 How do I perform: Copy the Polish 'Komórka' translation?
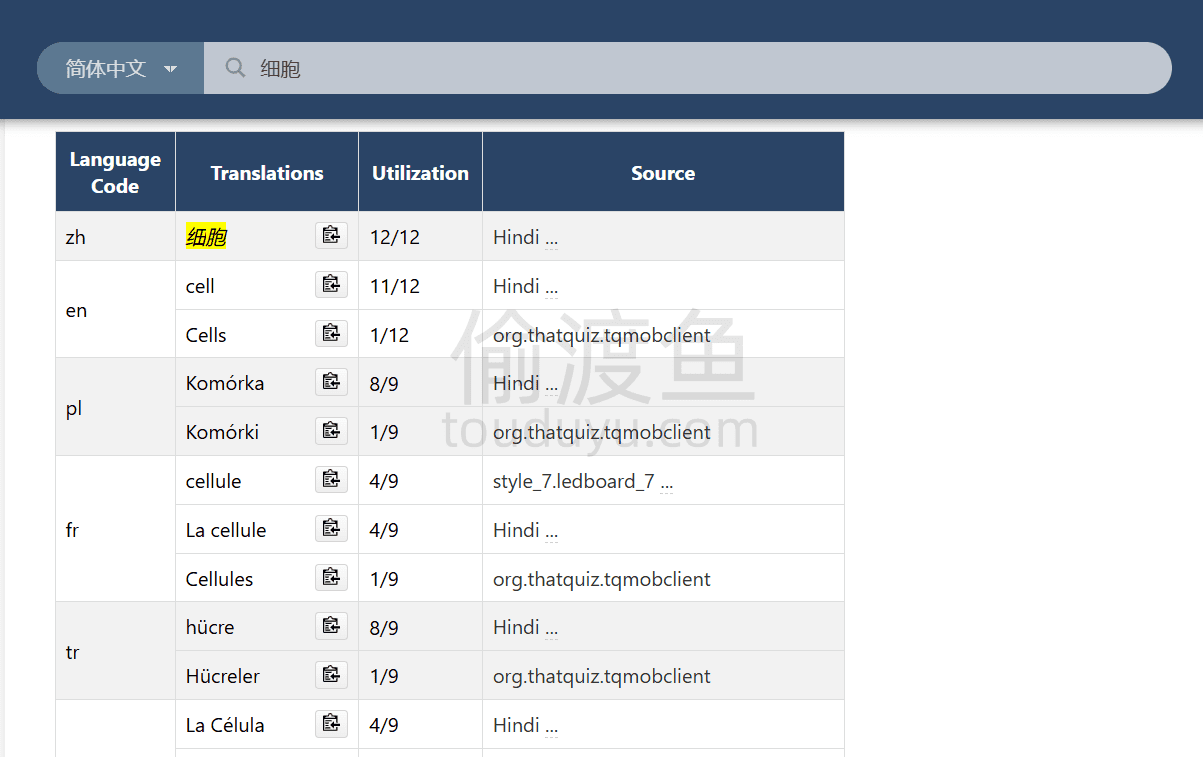click(x=331, y=382)
